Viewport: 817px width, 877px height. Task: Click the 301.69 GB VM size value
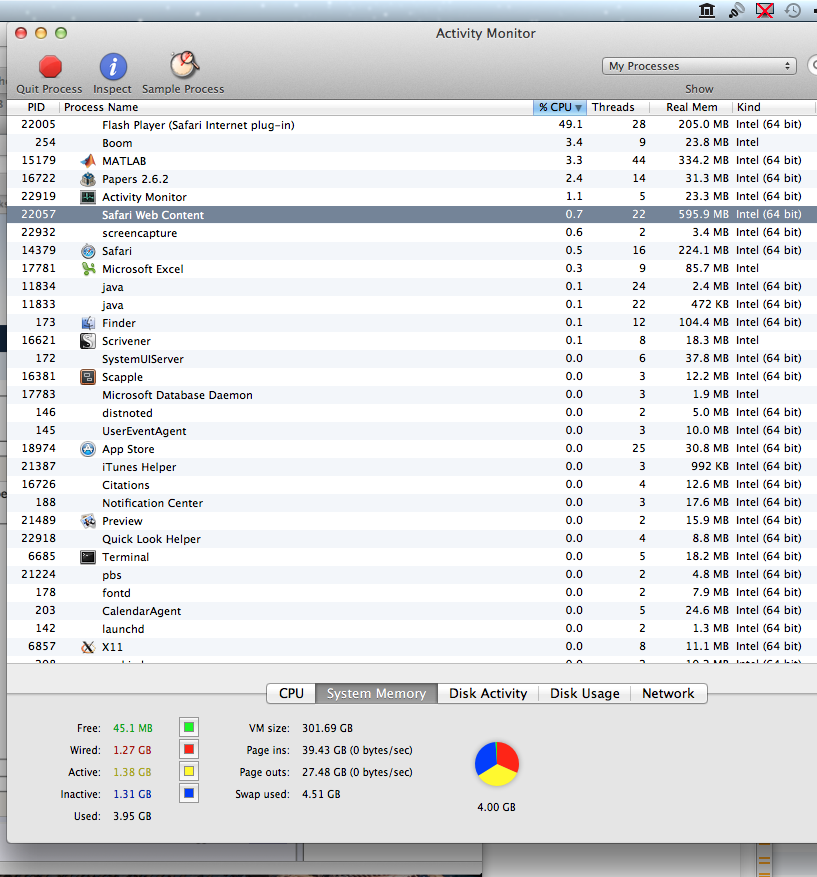click(327, 728)
